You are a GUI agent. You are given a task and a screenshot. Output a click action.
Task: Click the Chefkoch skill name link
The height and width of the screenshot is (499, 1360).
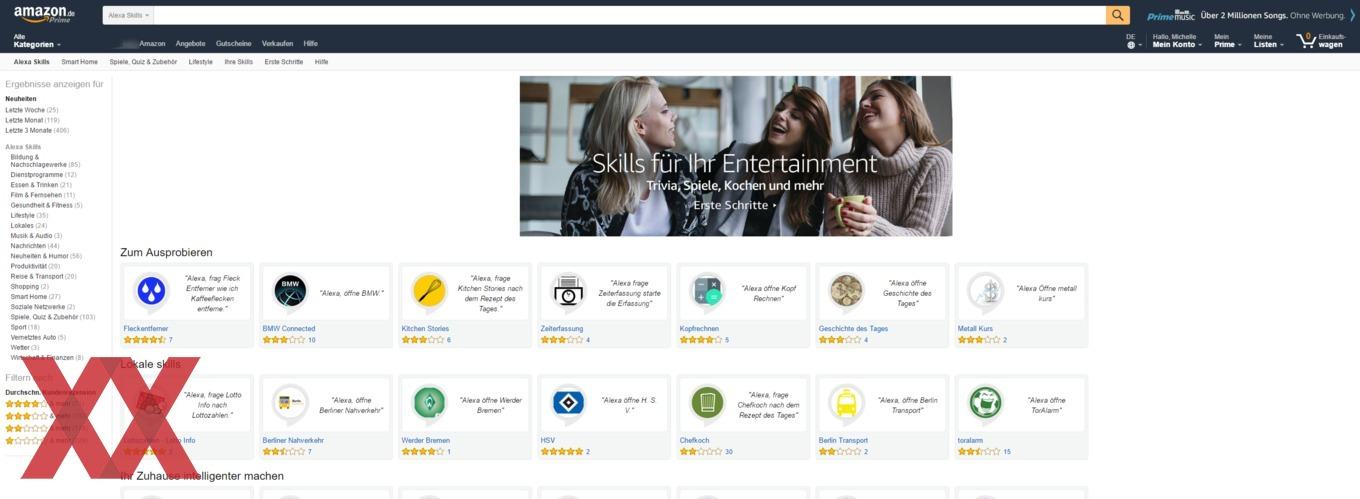(695, 440)
